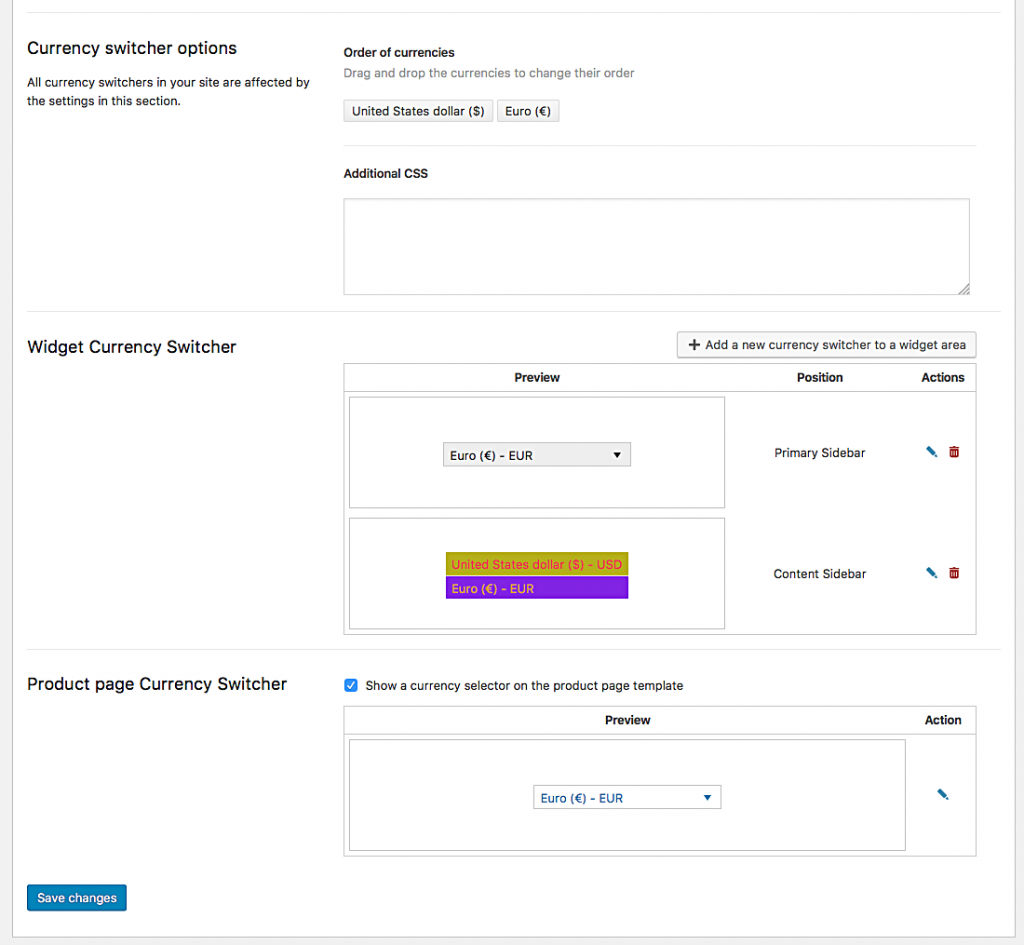Open the Primary Sidebar Euro currency dropdown
The height and width of the screenshot is (945, 1024).
[x=537, y=455]
